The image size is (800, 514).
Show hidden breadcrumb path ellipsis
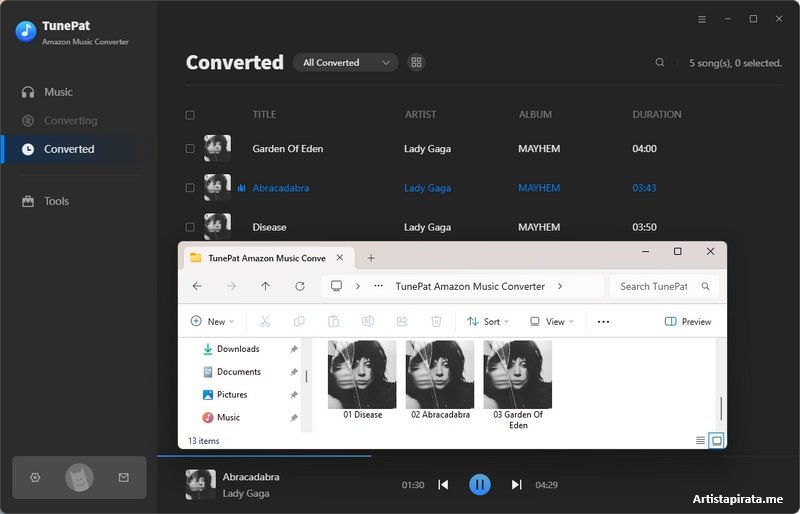(378, 286)
